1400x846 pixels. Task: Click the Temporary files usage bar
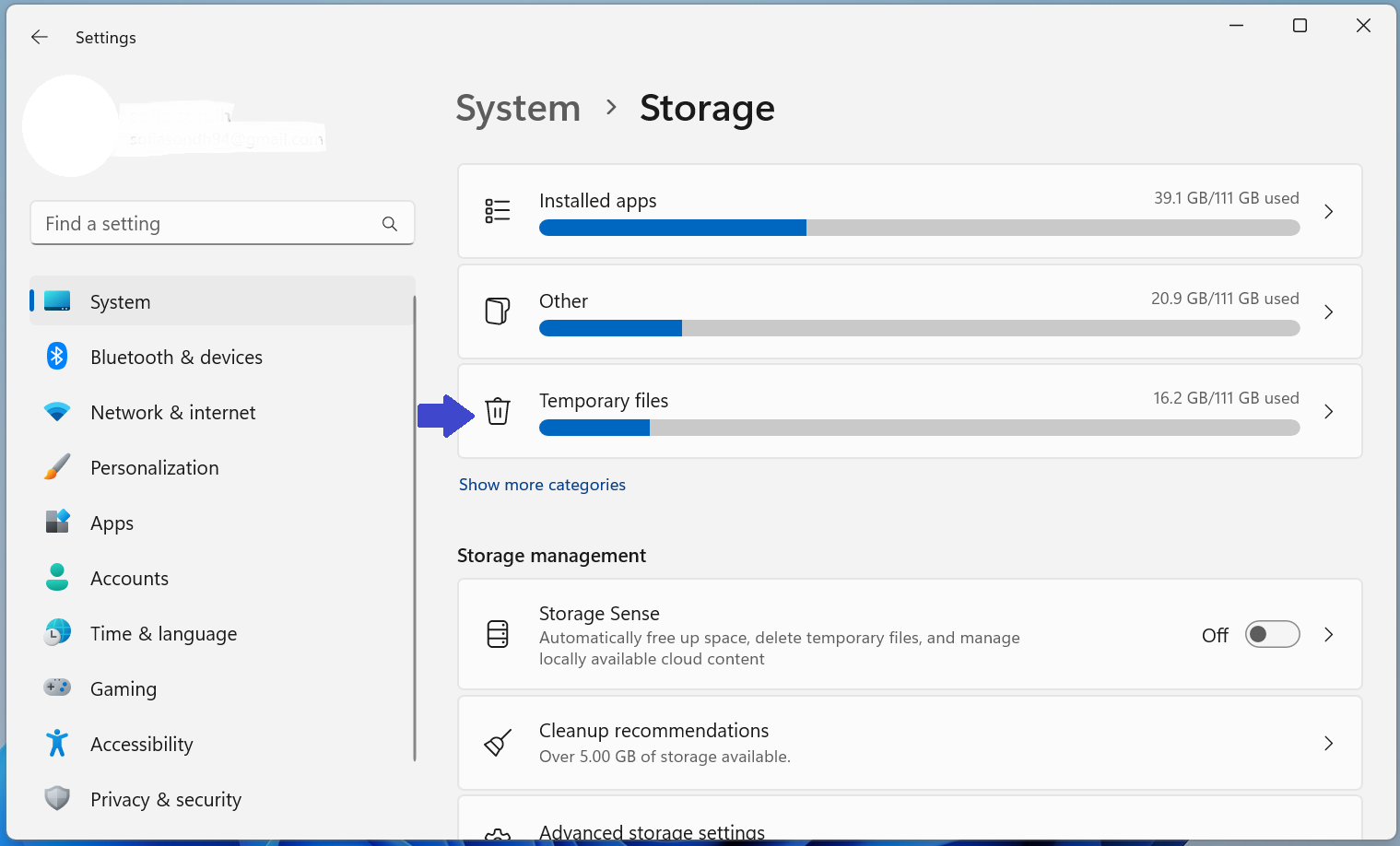(919, 428)
